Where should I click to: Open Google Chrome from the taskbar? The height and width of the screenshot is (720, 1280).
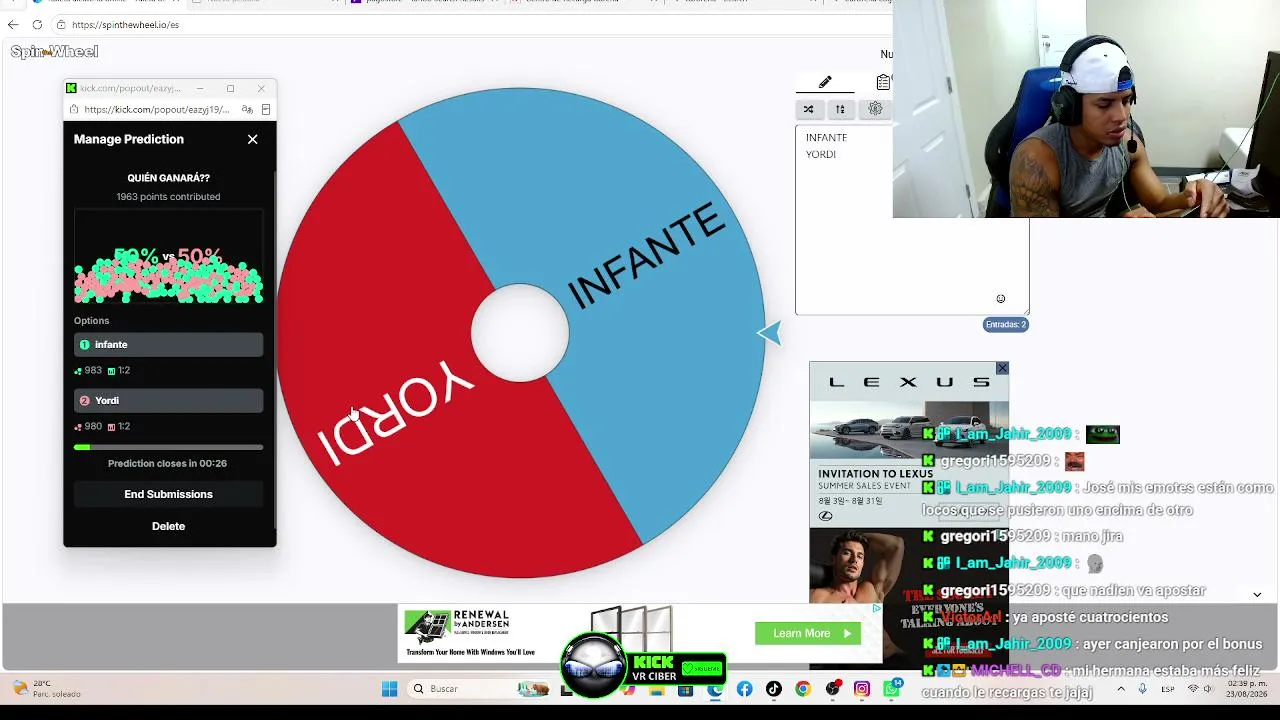coord(803,689)
